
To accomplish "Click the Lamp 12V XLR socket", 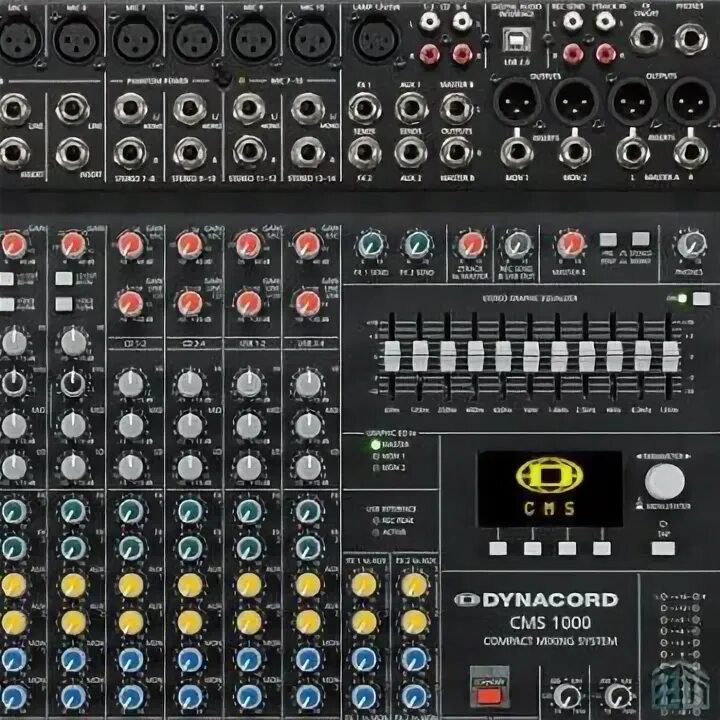I will click(375, 40).
